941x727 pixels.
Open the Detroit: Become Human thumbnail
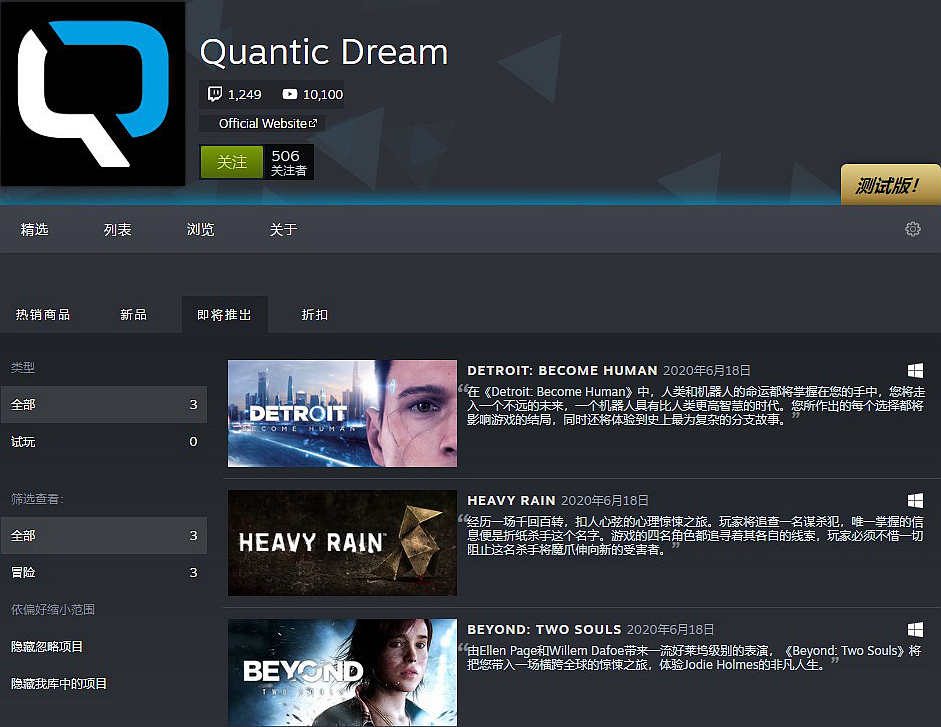pyautogui.click(x=342, y=414)
